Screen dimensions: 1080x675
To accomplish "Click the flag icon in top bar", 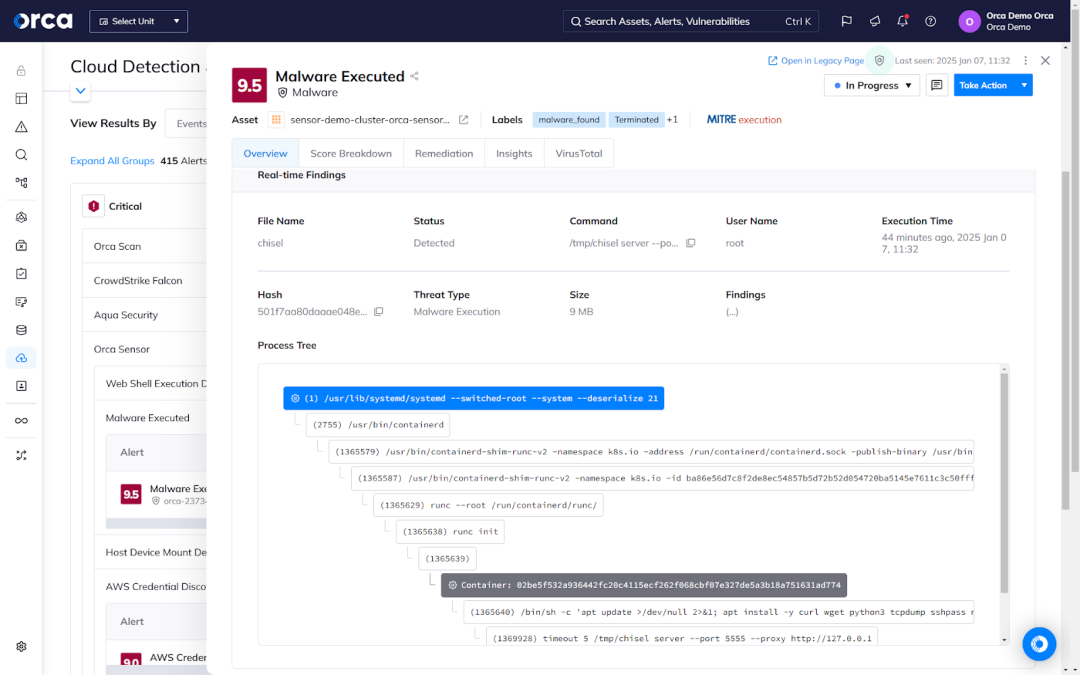I will click(x=847, y=21).
